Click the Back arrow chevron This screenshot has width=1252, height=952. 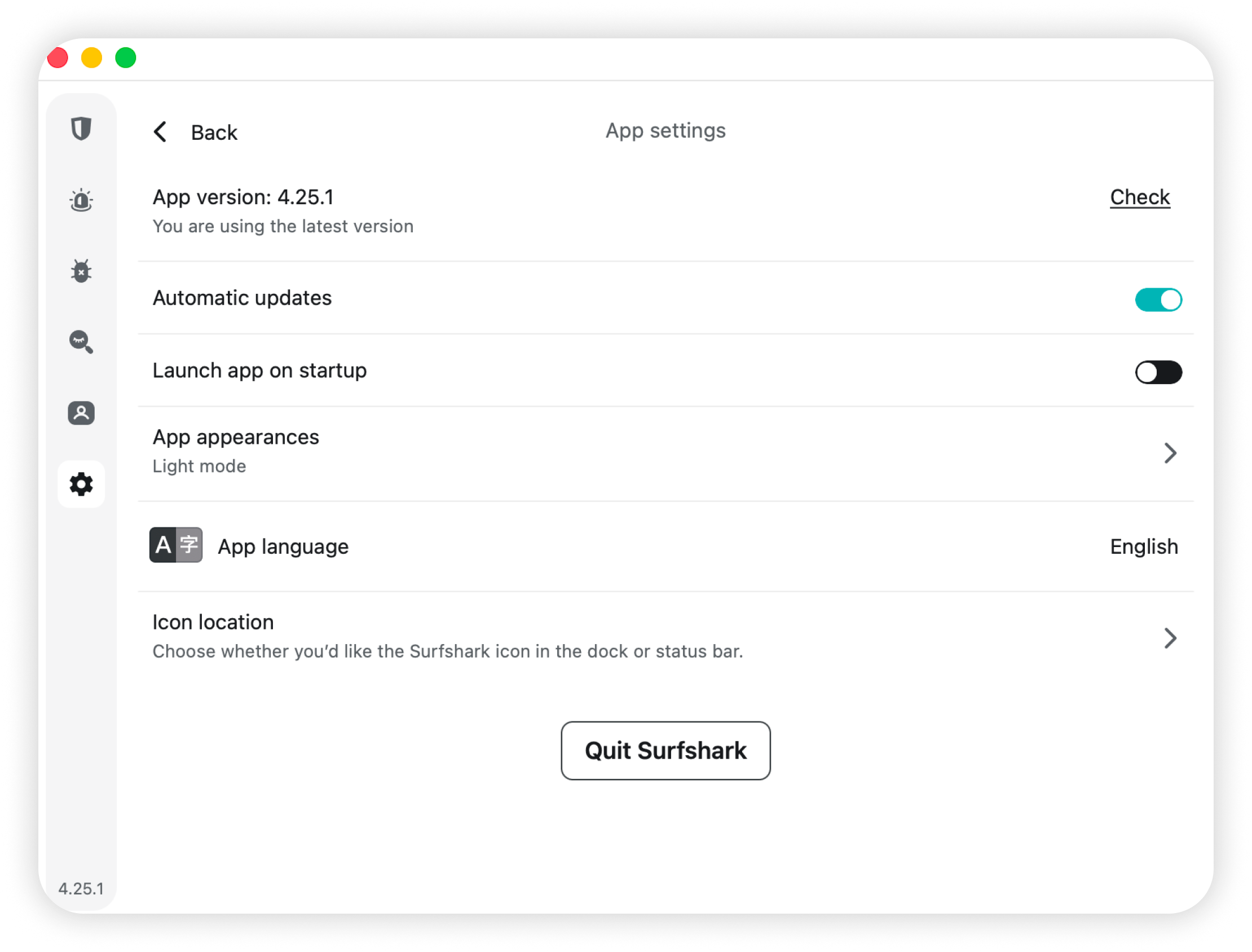click(160, 132)
